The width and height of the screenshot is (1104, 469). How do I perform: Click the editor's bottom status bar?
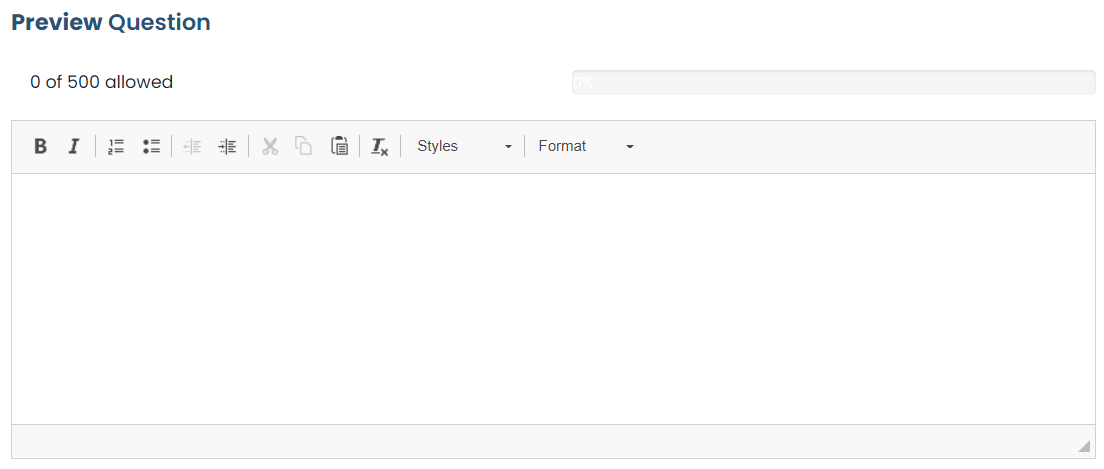(x=553, y=442)
